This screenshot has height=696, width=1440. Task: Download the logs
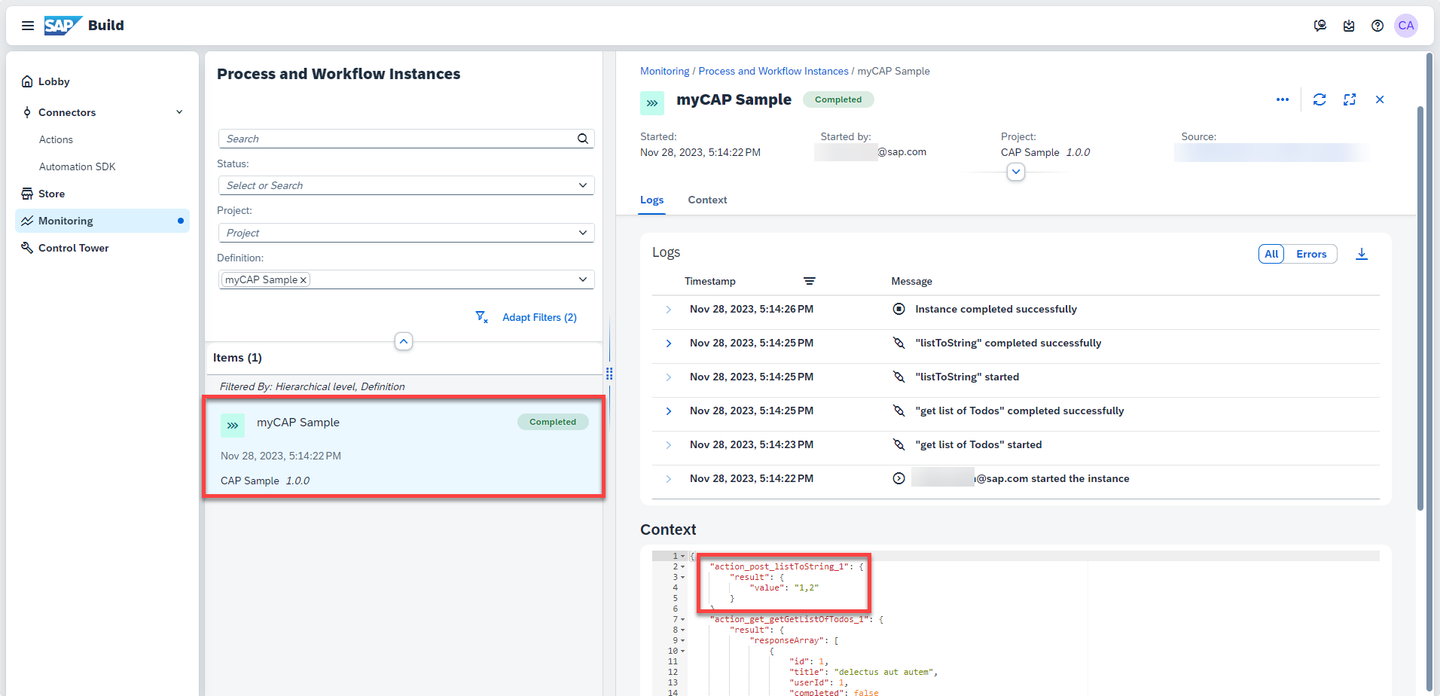point(1361,254)
